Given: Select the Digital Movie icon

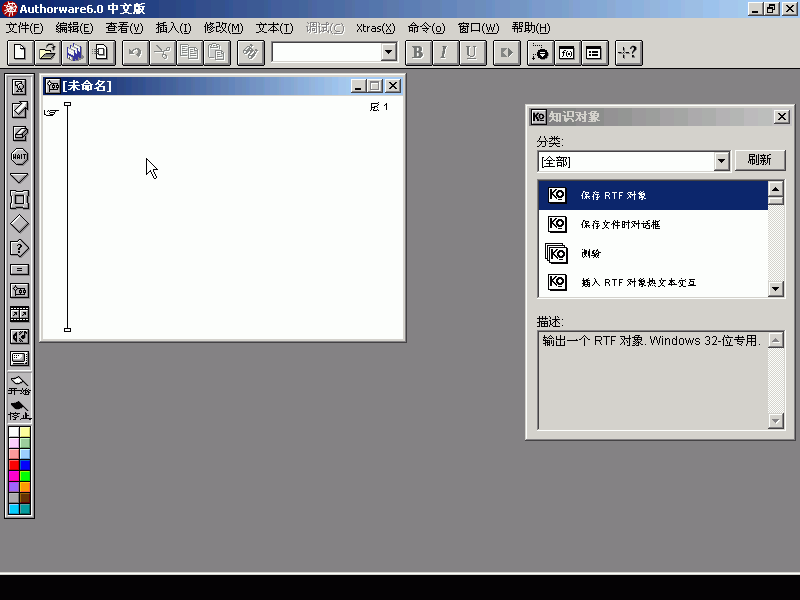Looking at the screenshot, I should [19, 314].
